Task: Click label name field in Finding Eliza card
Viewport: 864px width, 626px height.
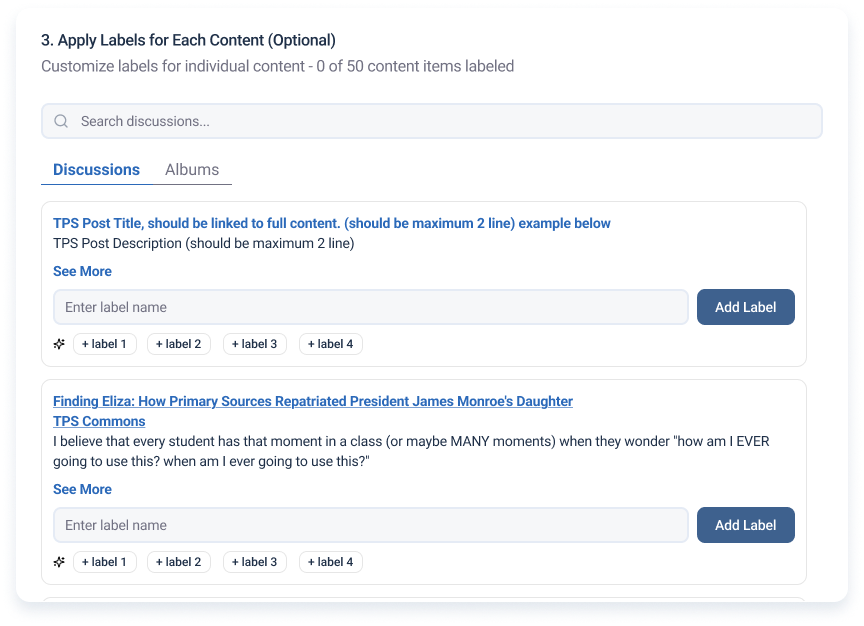Action: coord(371,525)
